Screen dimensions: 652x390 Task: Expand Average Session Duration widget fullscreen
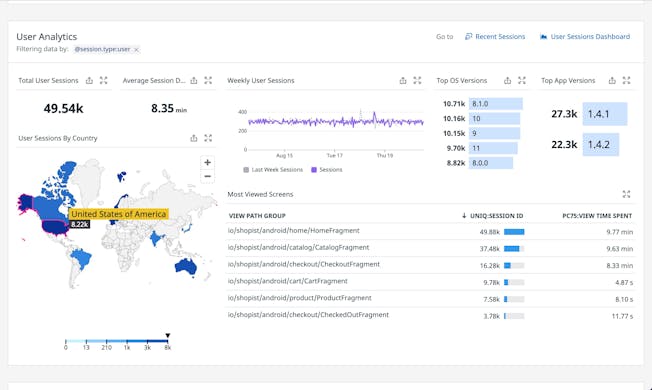point(208,81)
